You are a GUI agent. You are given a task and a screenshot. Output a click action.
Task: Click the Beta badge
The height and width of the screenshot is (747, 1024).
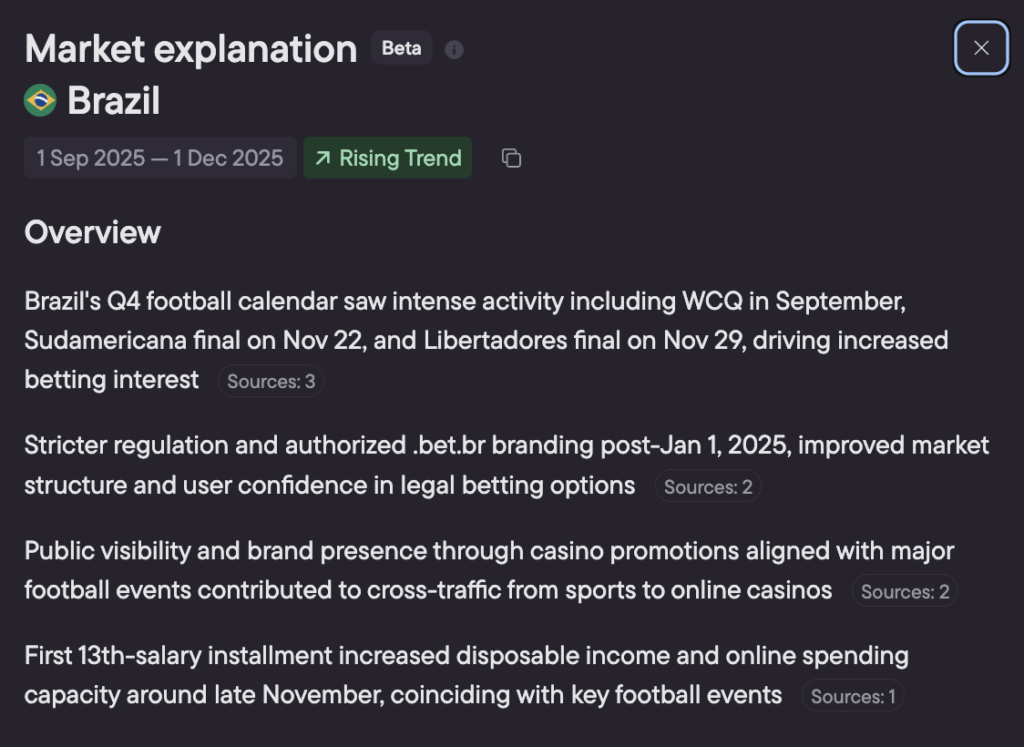pos(401,48)
